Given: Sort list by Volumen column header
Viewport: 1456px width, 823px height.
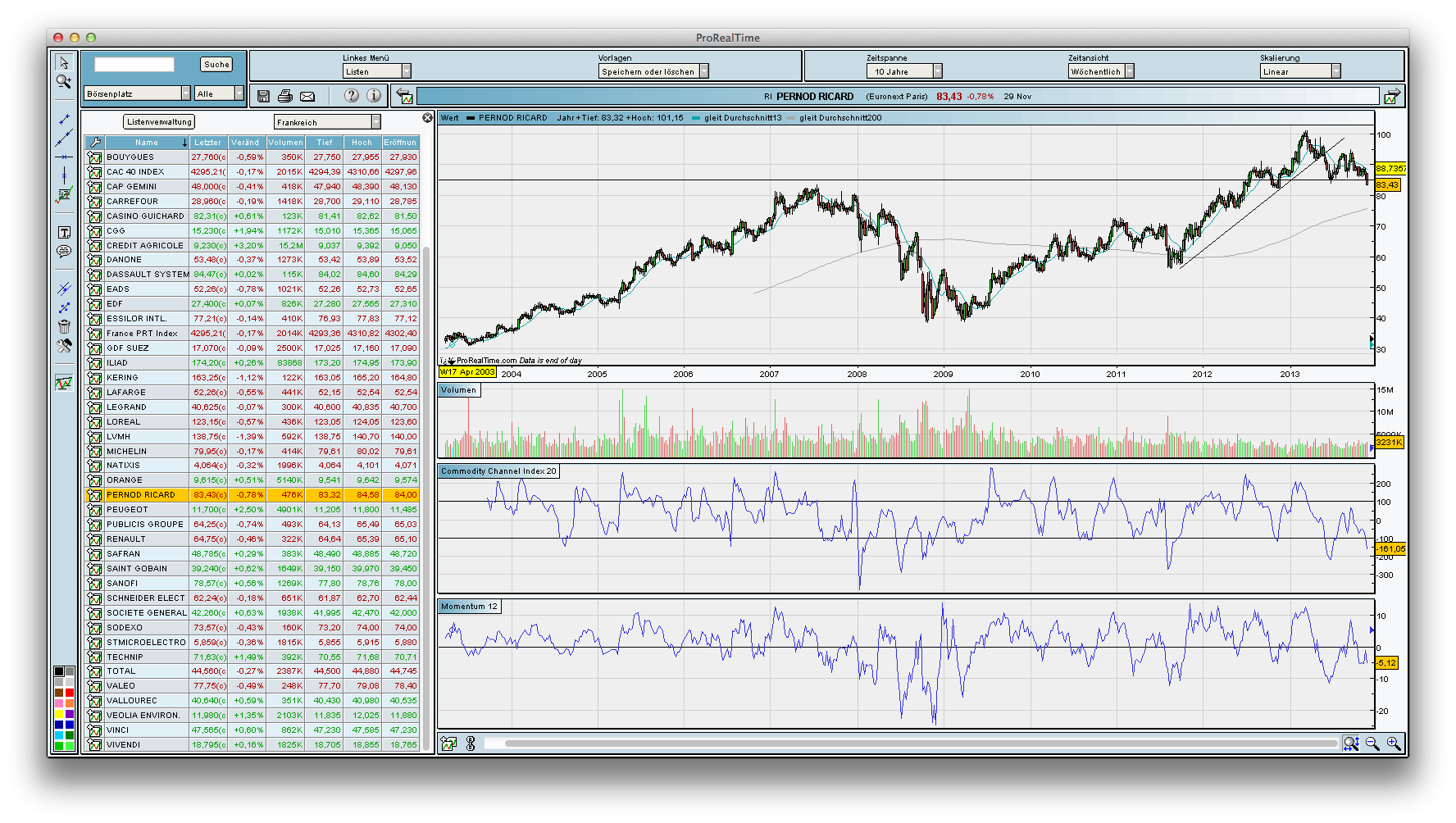Looking at the screenshot, I should coord(285,143).
